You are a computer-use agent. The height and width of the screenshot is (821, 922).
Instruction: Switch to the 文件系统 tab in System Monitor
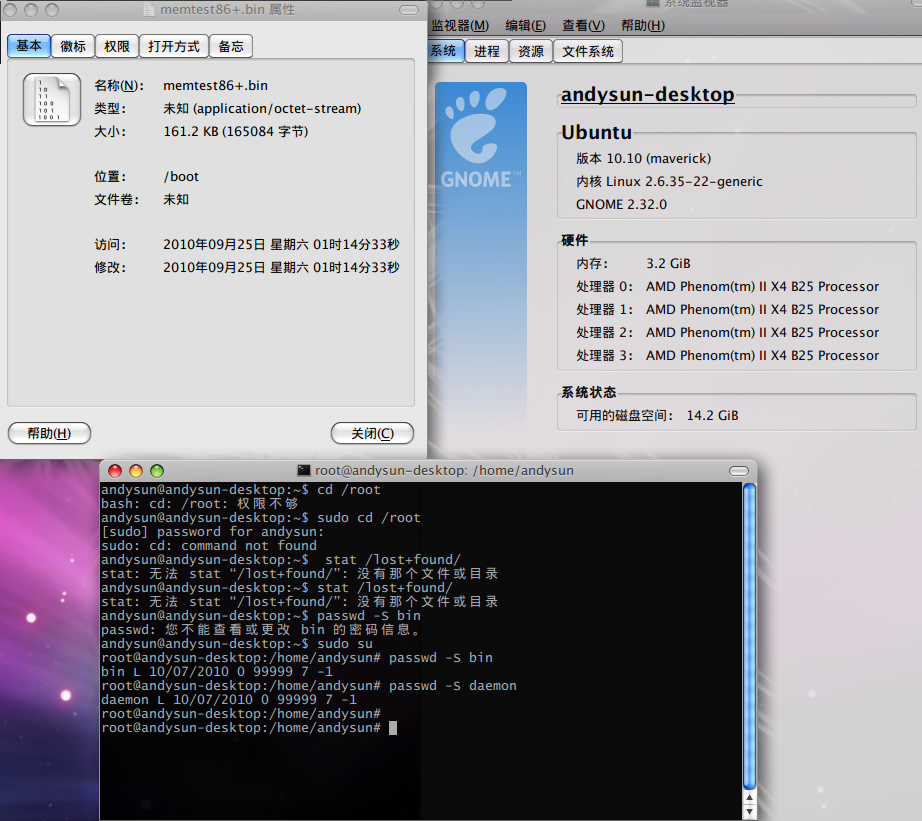[587, 52]
